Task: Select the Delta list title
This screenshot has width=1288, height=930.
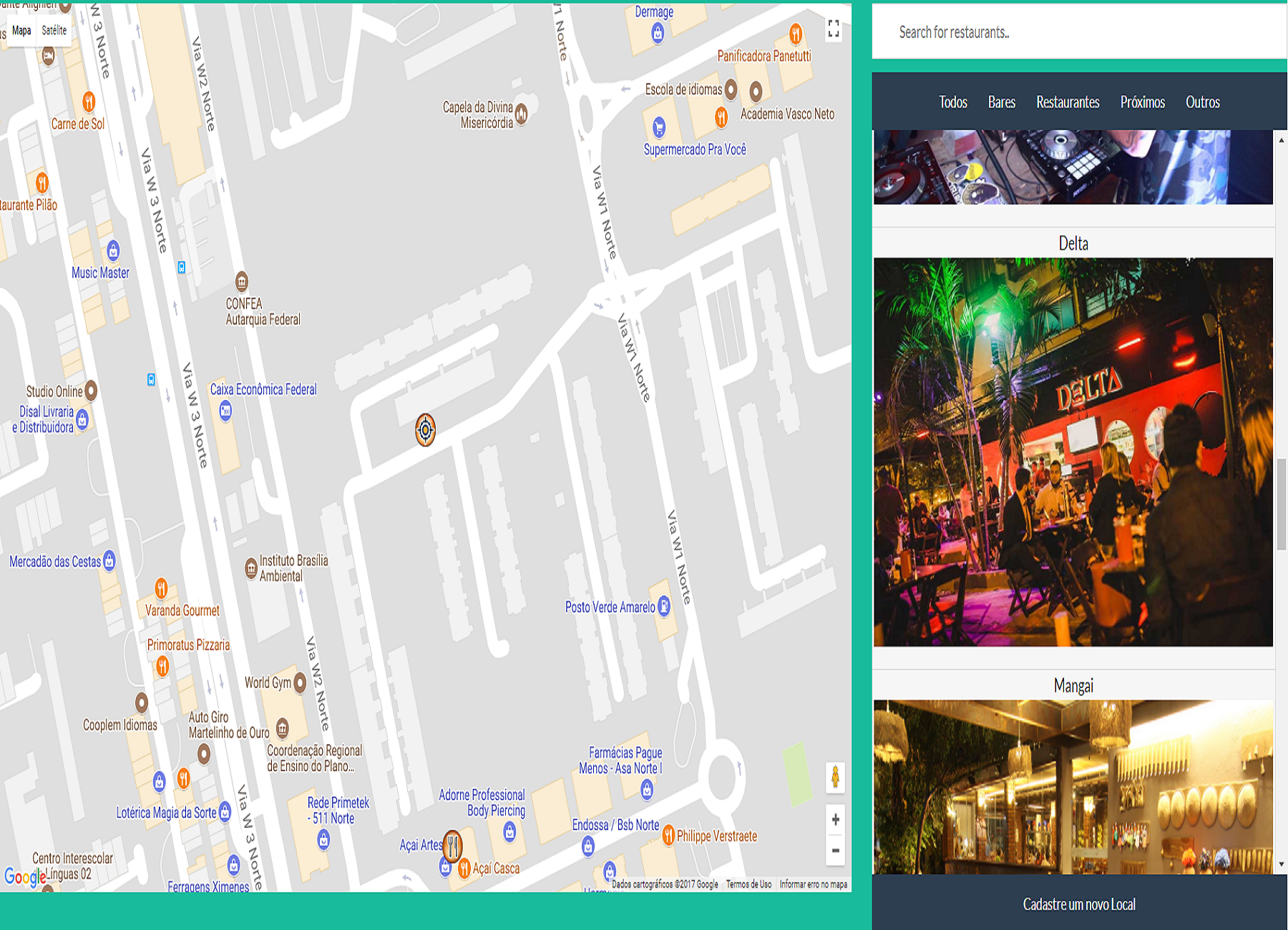Action: [1073, 243]
